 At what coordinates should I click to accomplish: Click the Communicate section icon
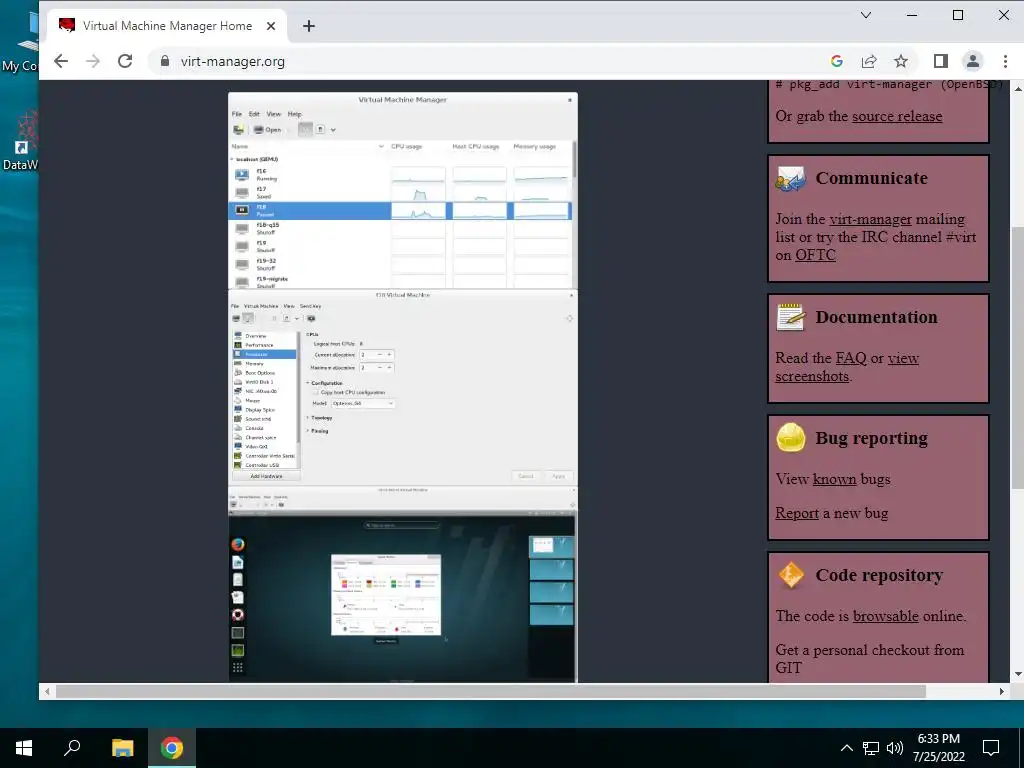coord(791,178)
